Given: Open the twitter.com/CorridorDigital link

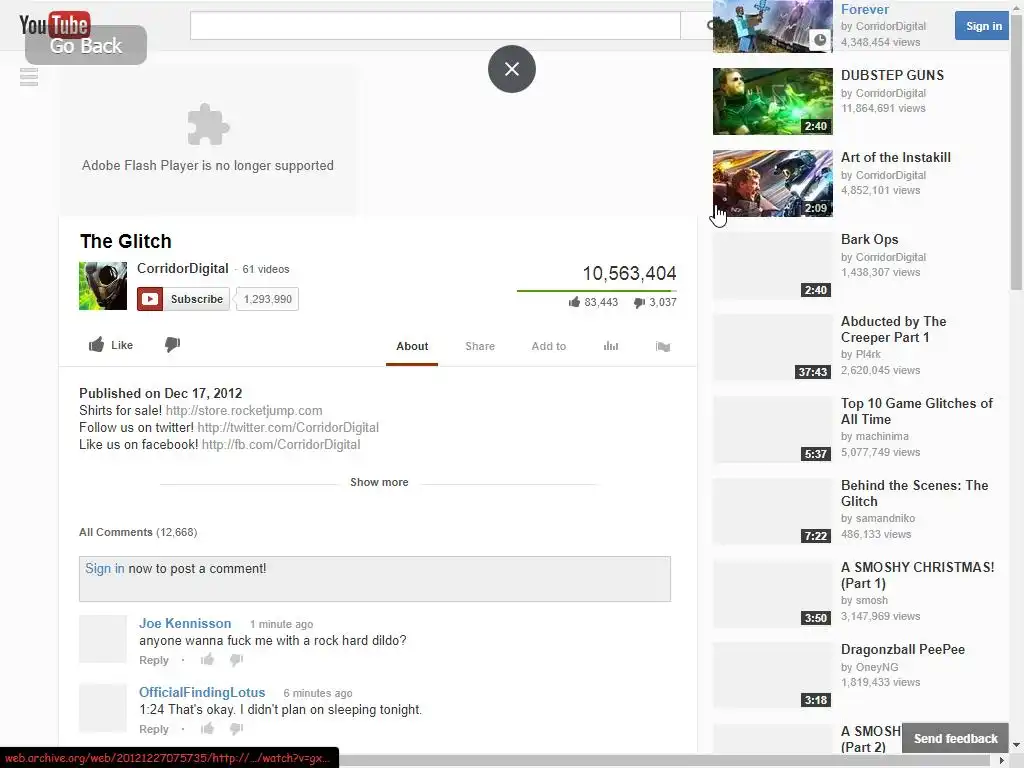Looking at the screenshot, I should 288,427.
